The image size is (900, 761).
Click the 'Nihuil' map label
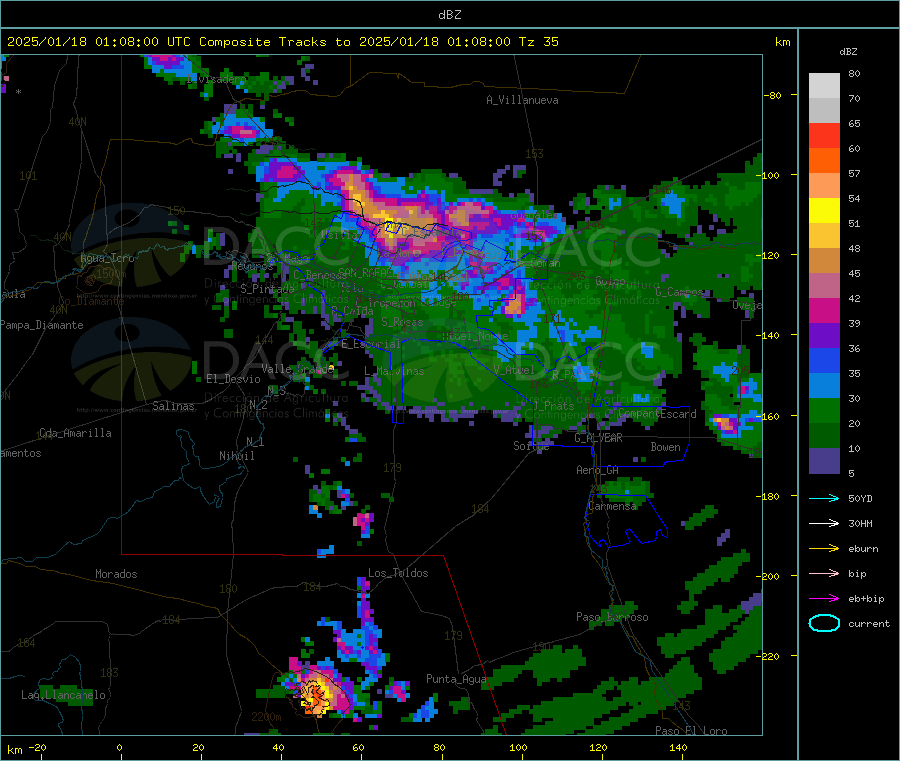pos(236,456)
